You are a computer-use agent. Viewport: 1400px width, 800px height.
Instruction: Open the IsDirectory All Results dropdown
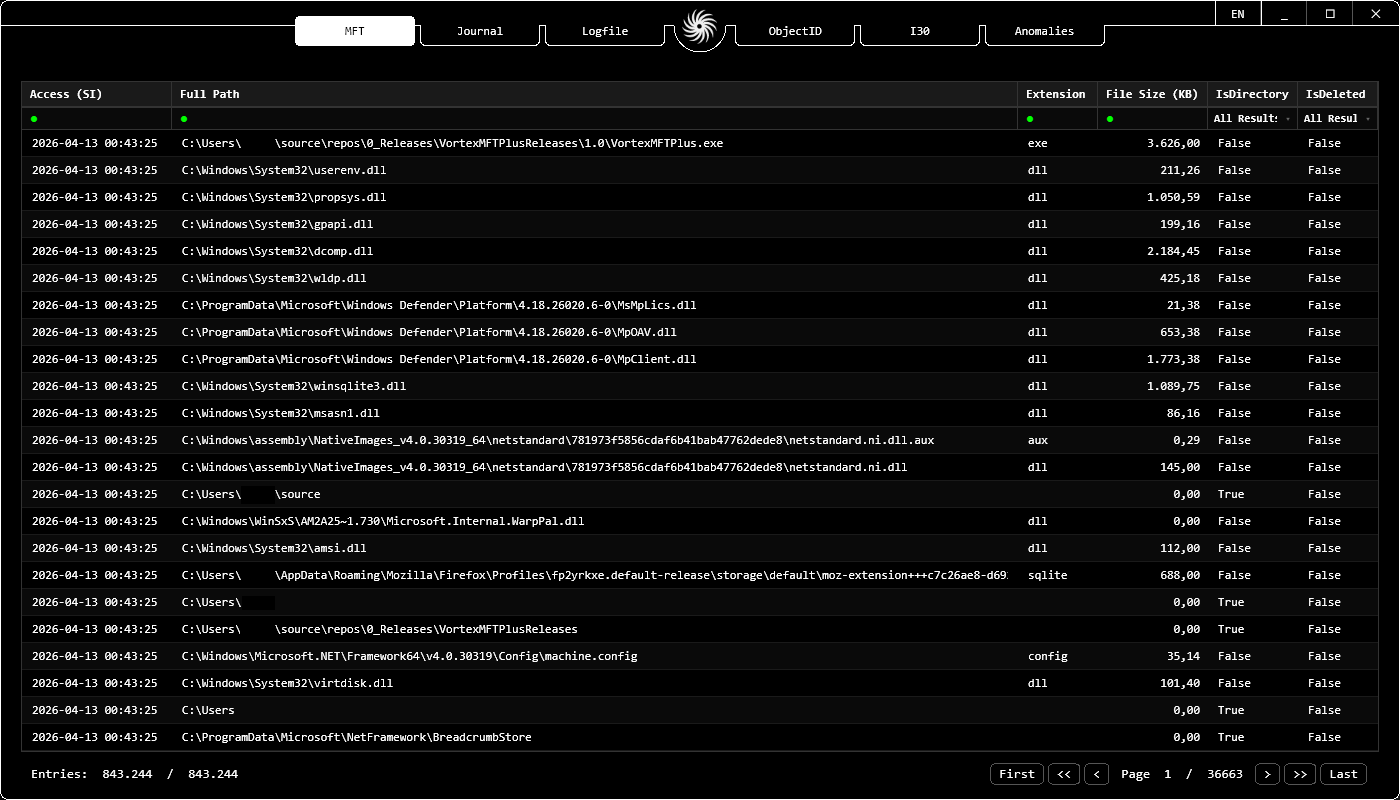click(x=1250, y=118)
